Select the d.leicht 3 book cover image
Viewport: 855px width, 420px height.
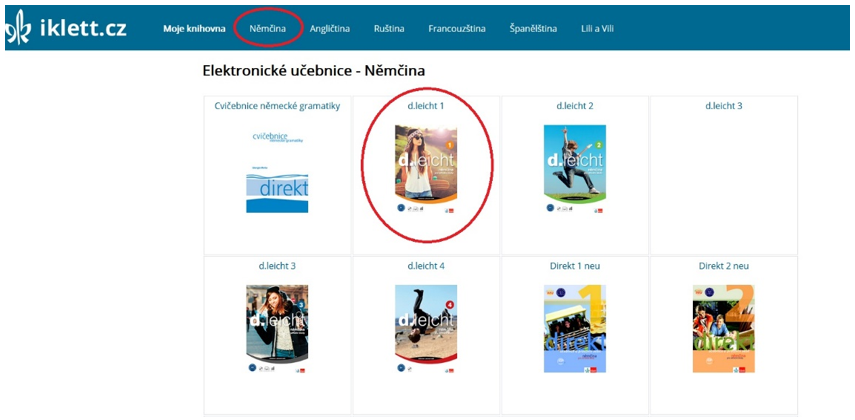(277, 329)
